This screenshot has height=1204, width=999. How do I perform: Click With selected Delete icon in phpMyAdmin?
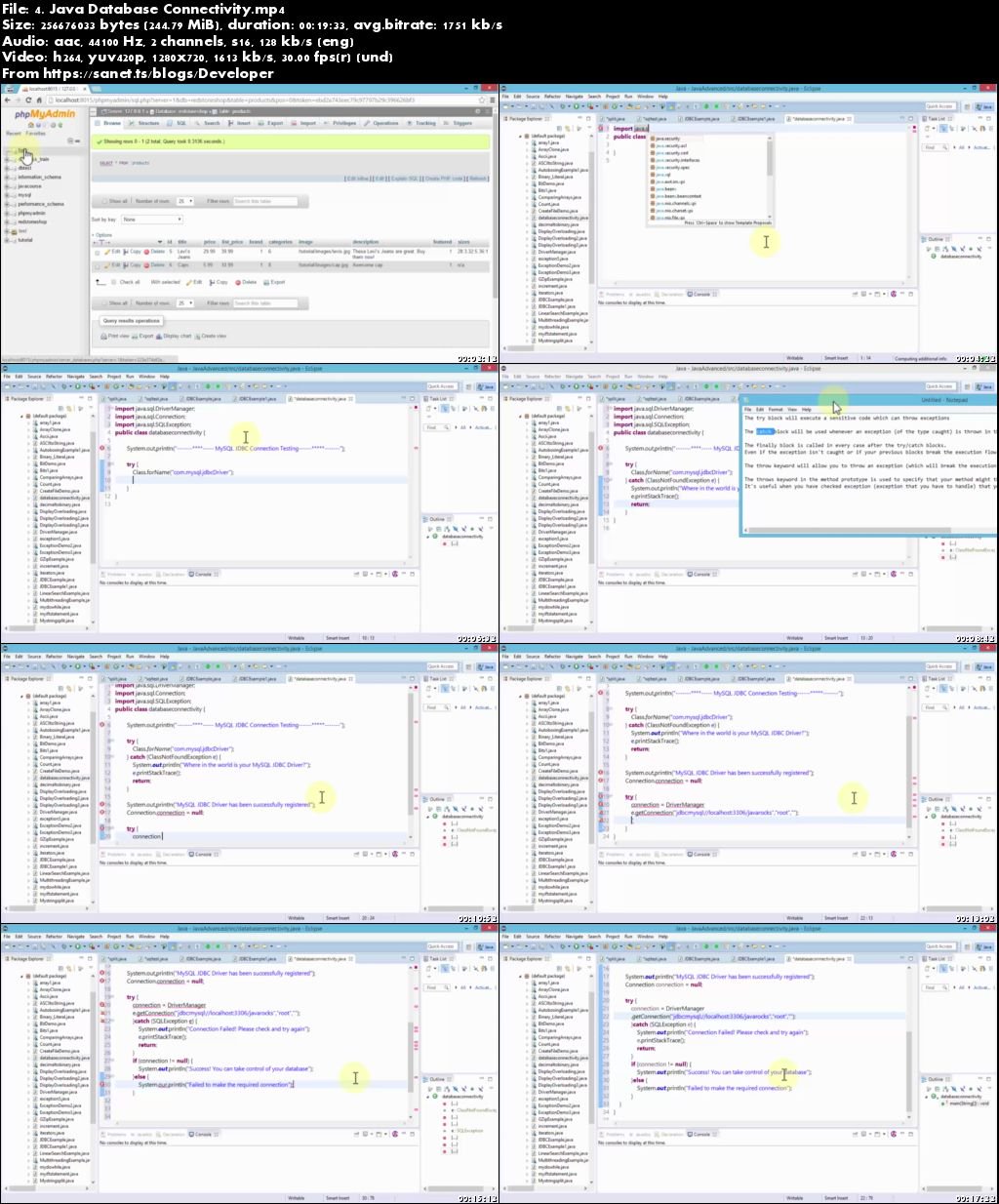(x=238, y=282)
